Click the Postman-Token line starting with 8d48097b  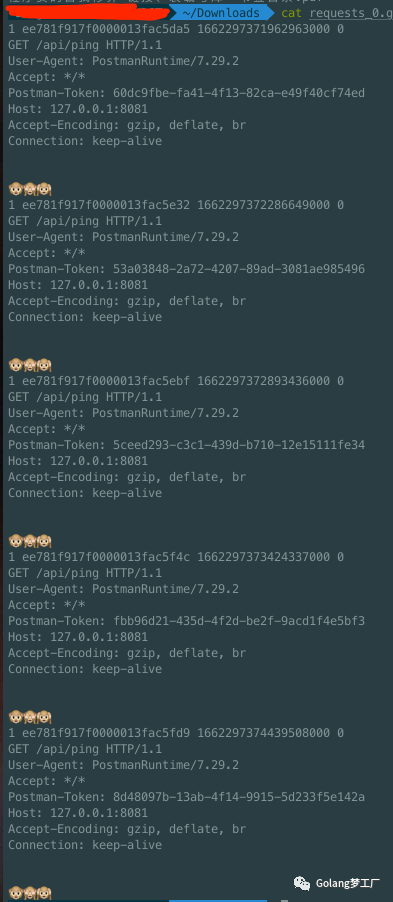tap(186, 797)
